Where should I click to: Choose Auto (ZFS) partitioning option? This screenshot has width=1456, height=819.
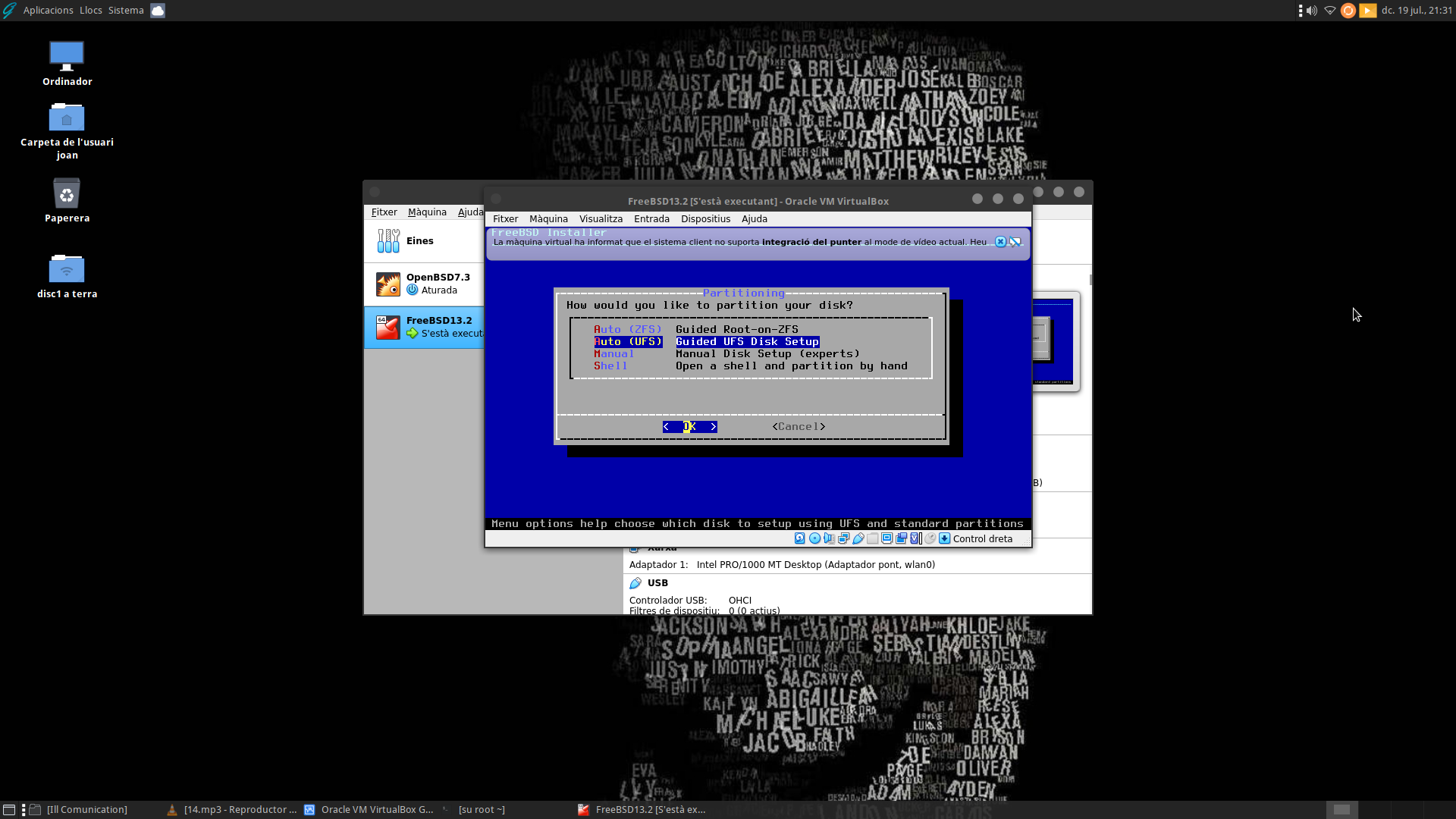click(x=695, y=329)
